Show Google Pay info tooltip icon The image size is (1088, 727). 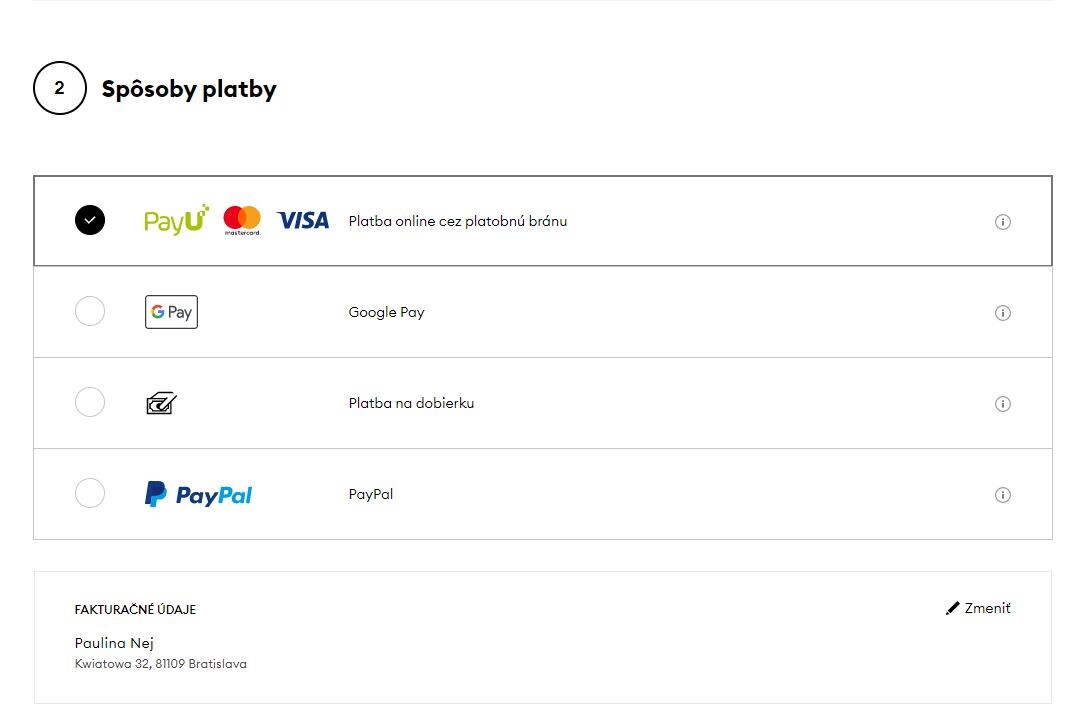[x=1003, y=313]
